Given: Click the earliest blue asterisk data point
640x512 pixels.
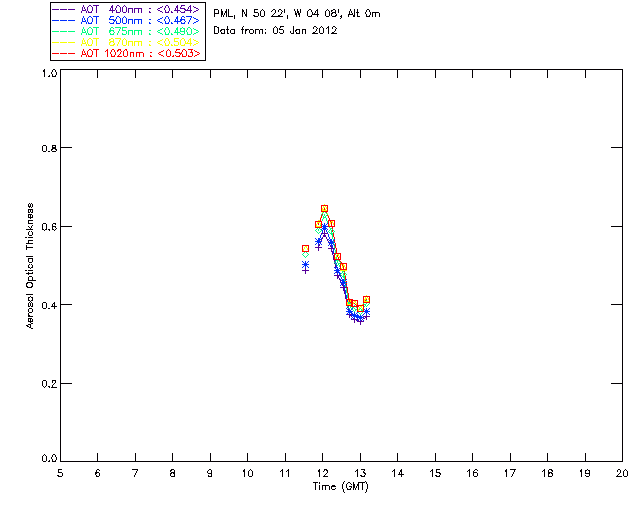Looking at the screenshot, I should (x=305, y=265).
